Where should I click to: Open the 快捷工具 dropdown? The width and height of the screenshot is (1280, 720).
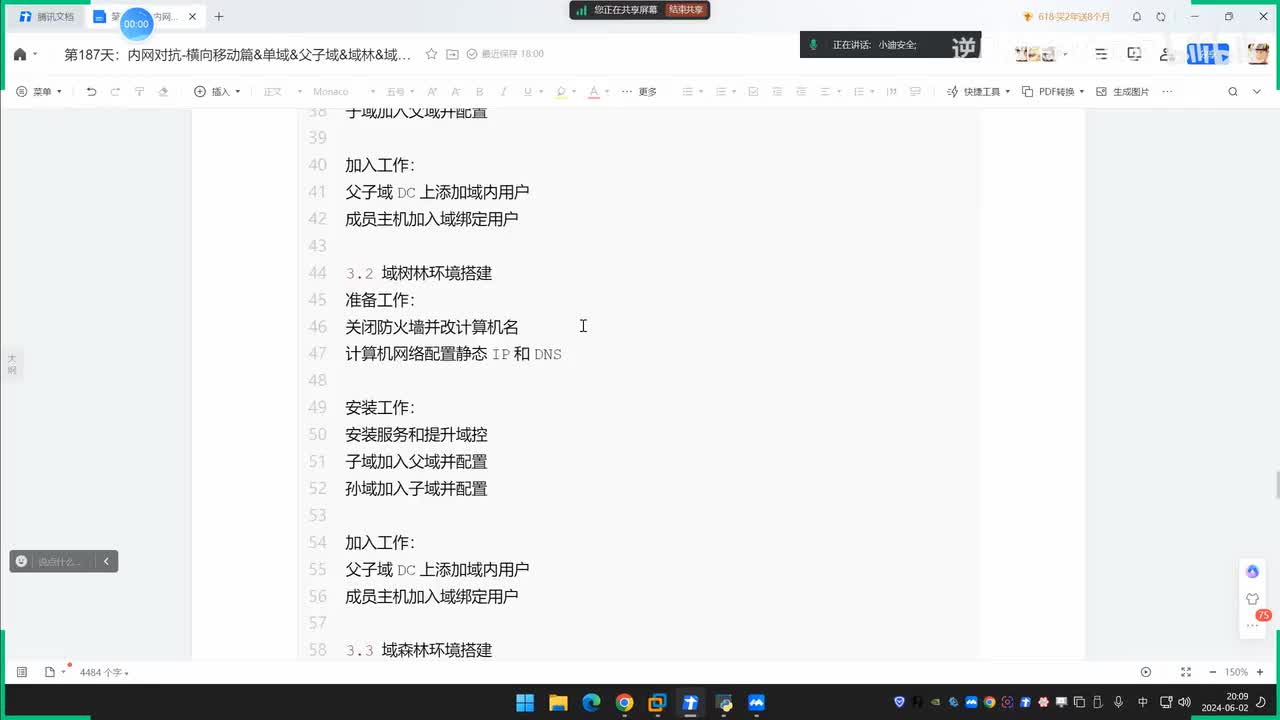coord(979,91)
